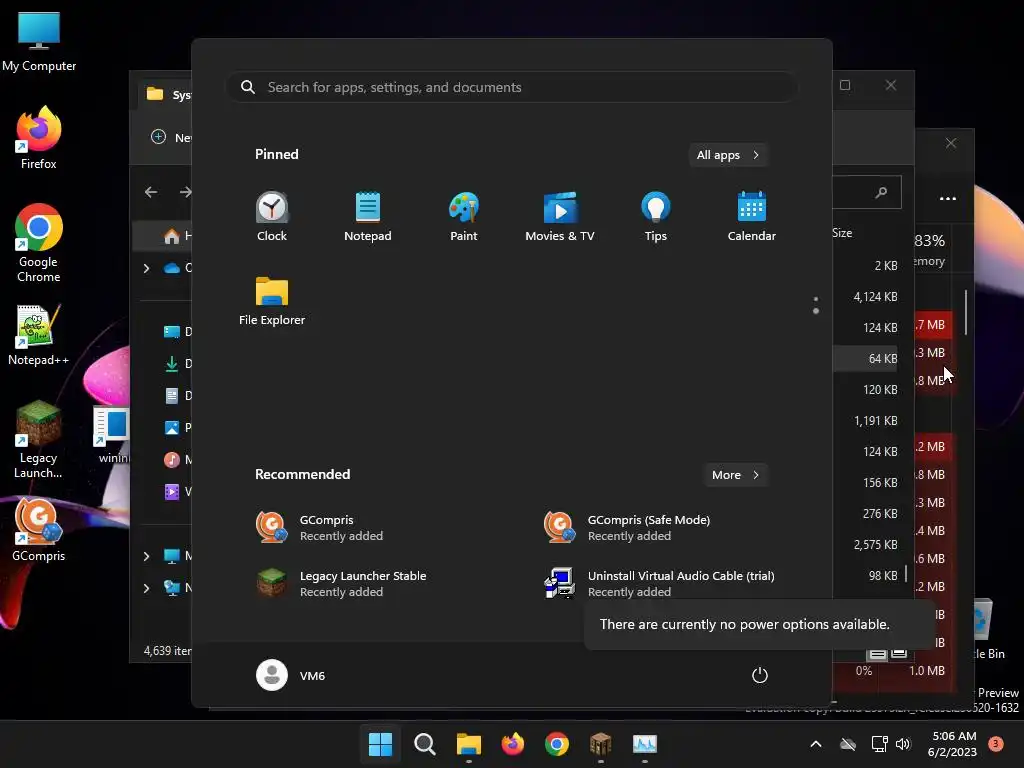Open Google Chrome from the taskbar

556,744
